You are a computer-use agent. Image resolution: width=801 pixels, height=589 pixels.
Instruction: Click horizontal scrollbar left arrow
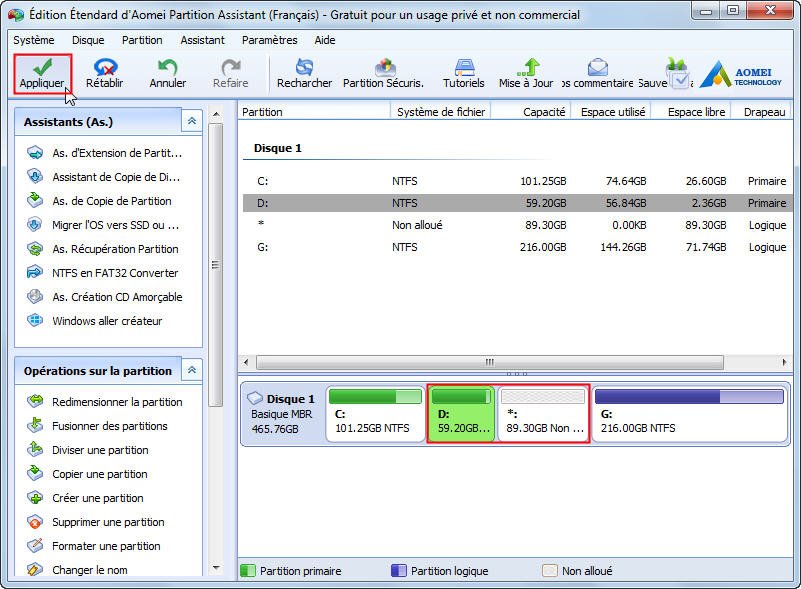(246, 362)
